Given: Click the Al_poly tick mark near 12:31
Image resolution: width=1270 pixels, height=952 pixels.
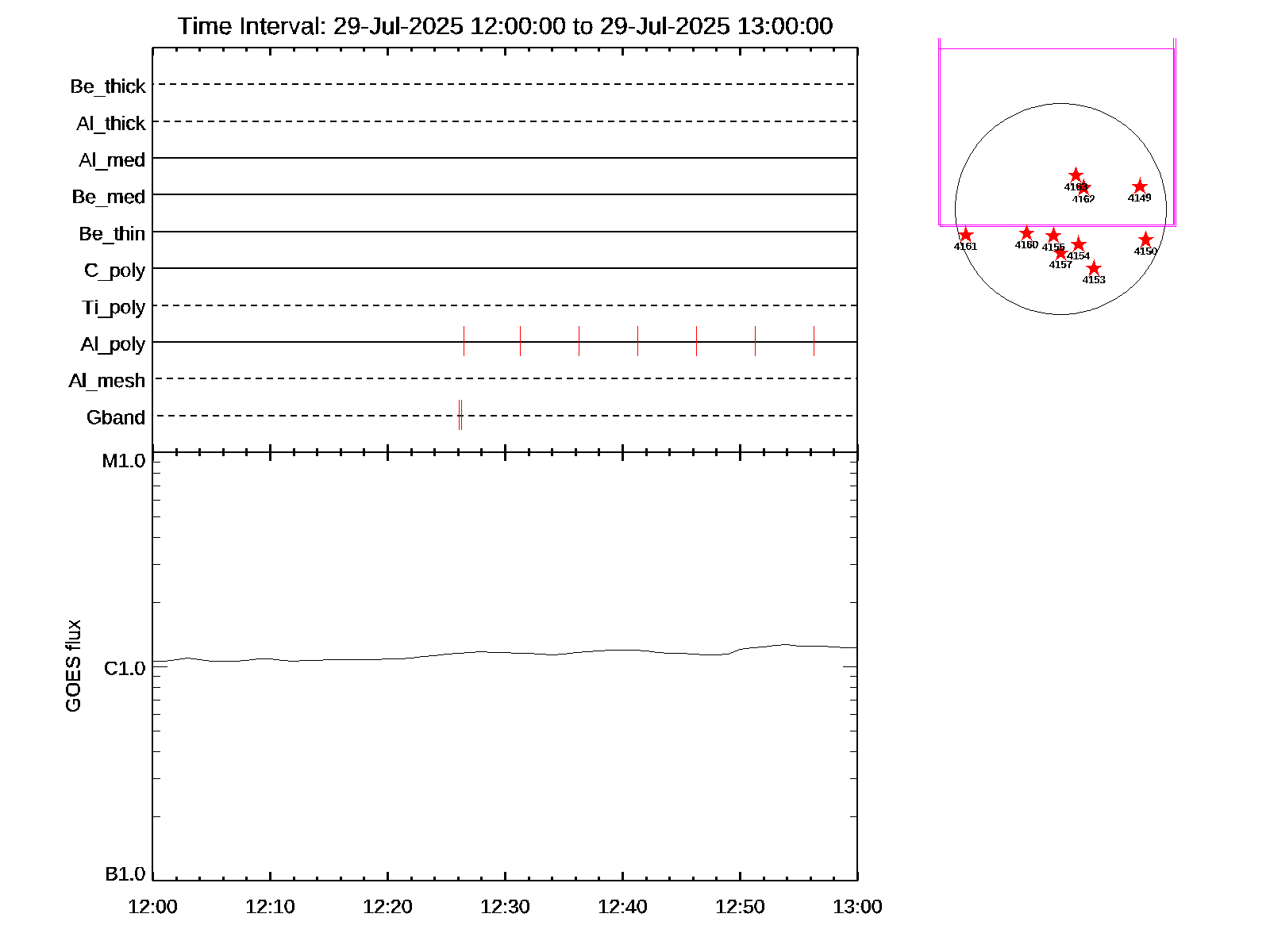Looking at the screenshot, I should pos(520,341).
